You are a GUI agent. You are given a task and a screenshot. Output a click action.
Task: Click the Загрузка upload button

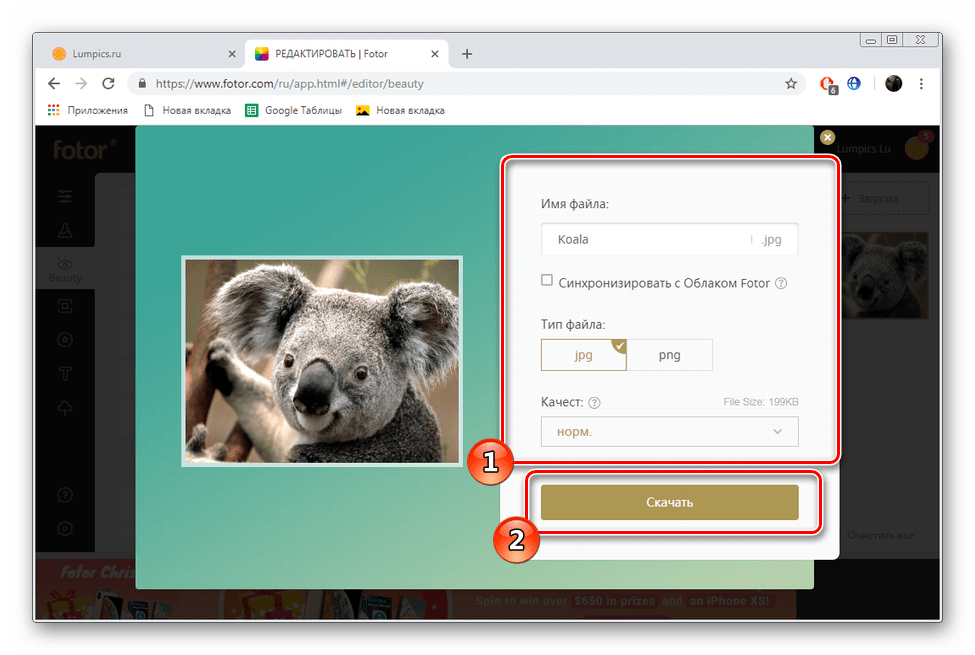coord(884,198)
